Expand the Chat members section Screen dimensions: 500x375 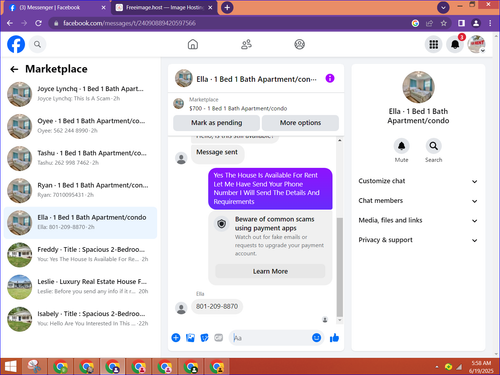[x=418, y=201]
